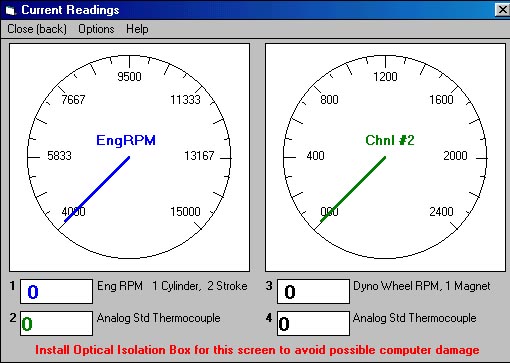Image resolution: width=510 pixels, height=363 pixels.
Task: Click the EngRPM gauge title
Action: (126, 140)
